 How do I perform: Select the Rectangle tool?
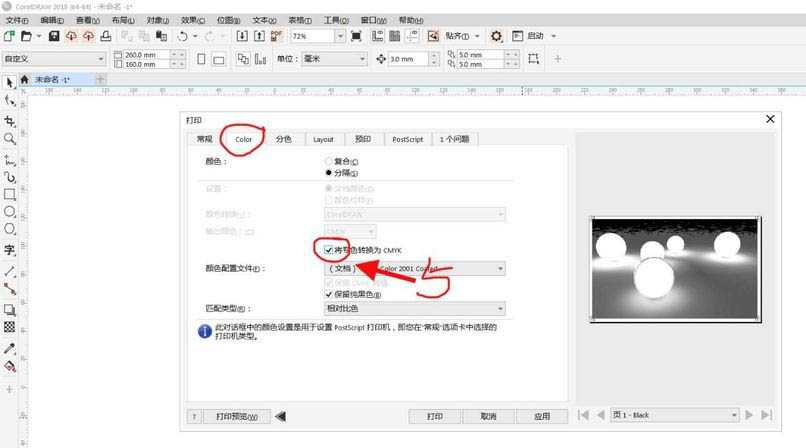point(10,194)
